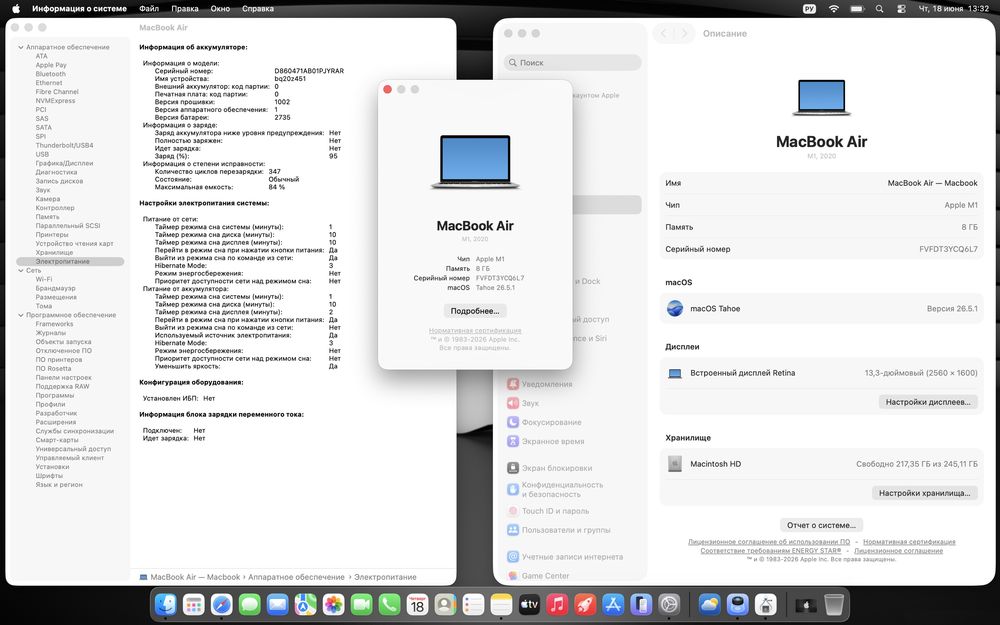The height and width of the screenshot is (625, 1000).
Task: Click the Подробнее… button in About window
Action: point(475,311)
